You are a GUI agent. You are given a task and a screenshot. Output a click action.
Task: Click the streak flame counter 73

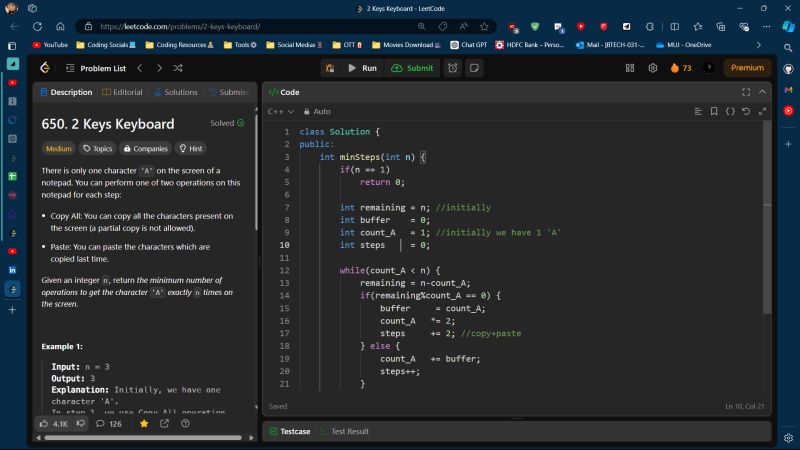[x=681, y=68]
